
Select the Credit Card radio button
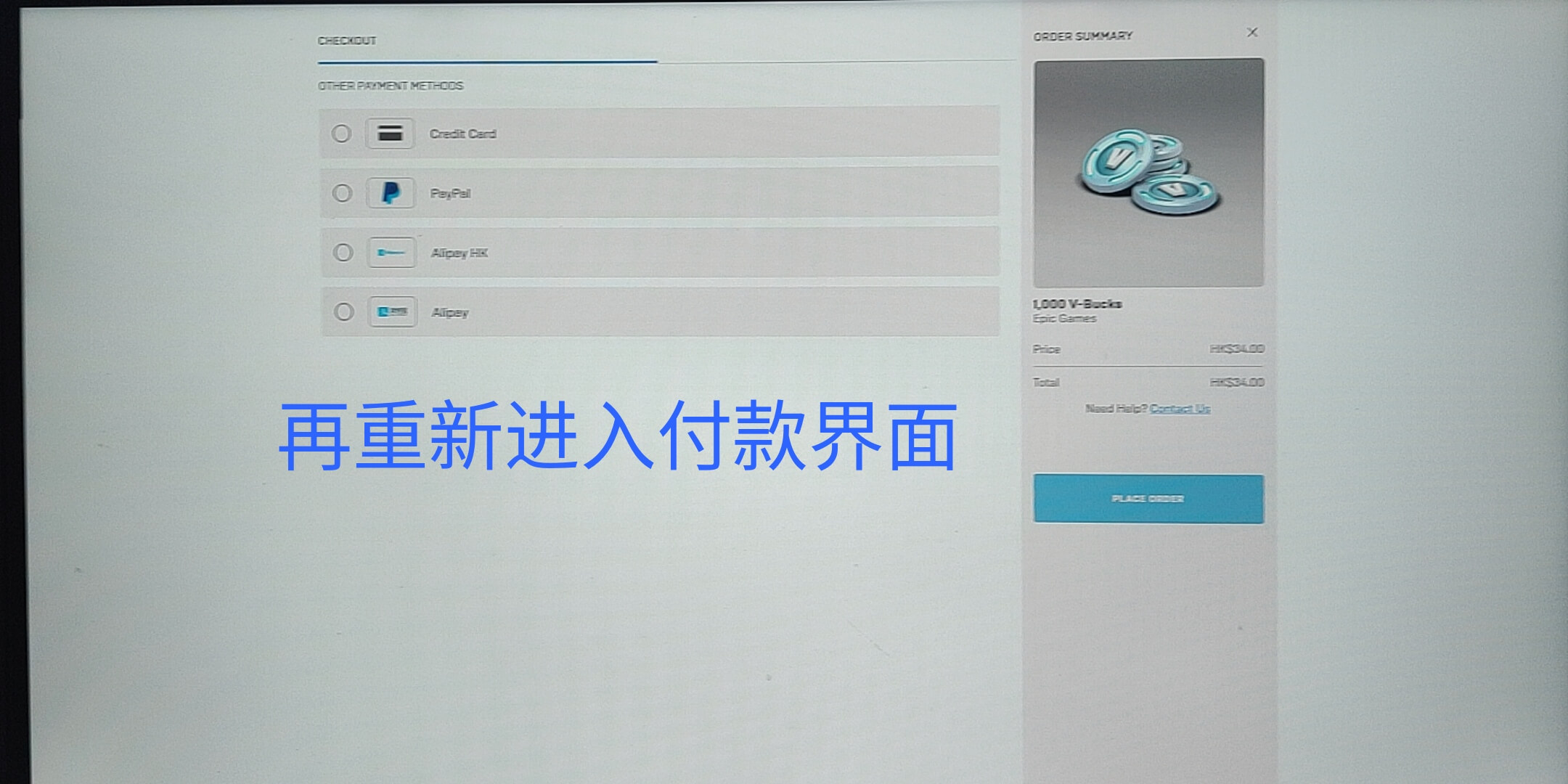tap(341, 134)
